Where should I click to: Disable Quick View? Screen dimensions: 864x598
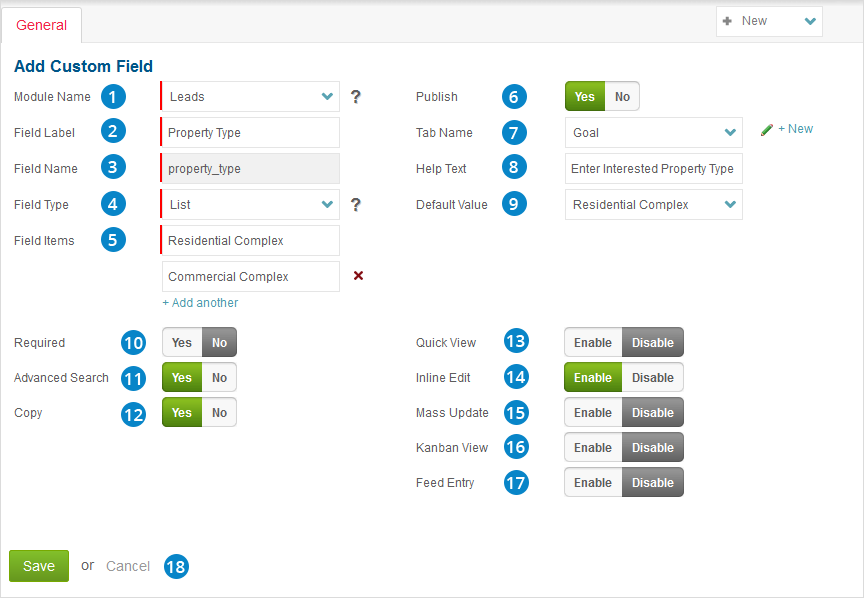(652, 342)
